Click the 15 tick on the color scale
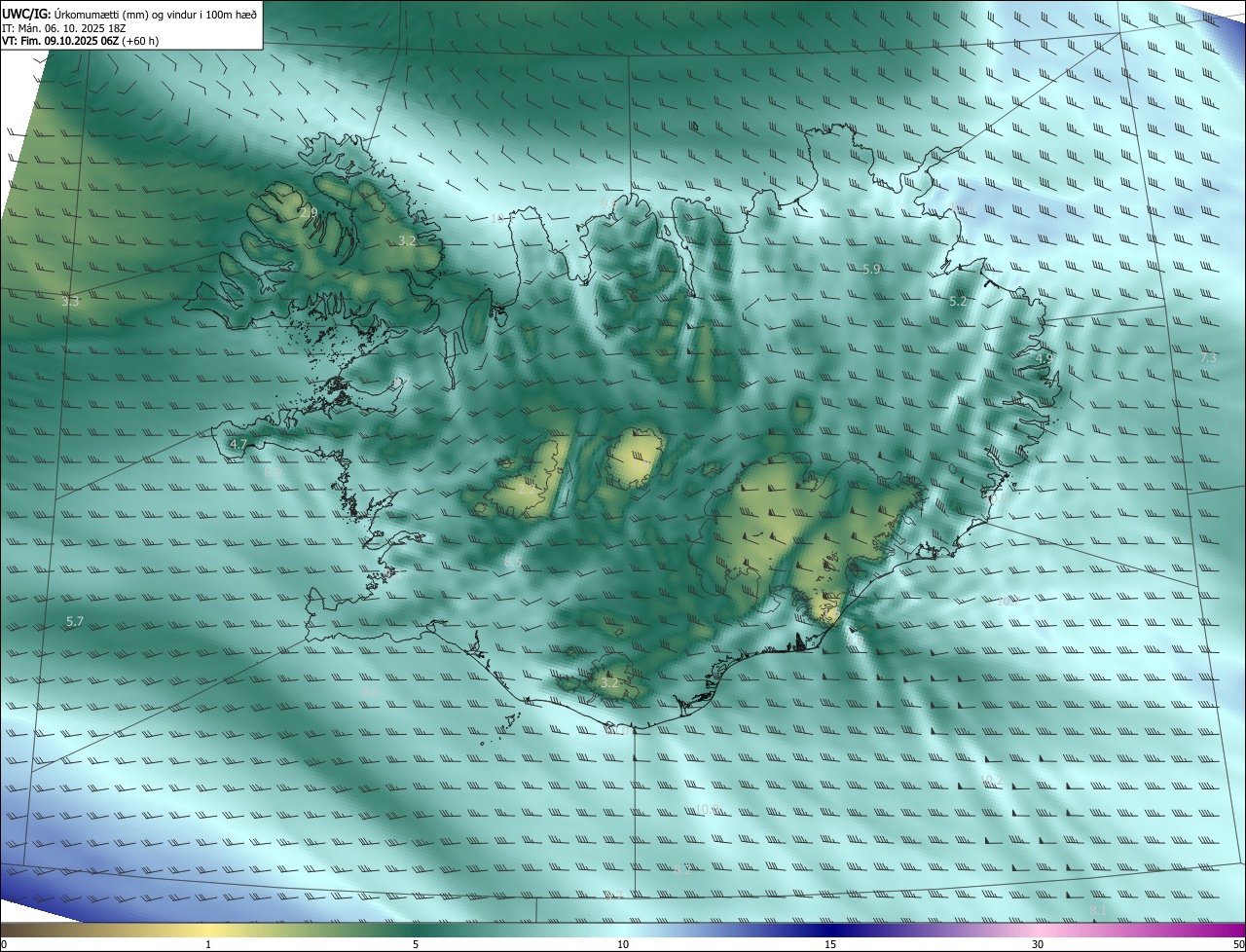Image resolution: width=1246 pixels, height=952 pixels. [x=830, y=944]
